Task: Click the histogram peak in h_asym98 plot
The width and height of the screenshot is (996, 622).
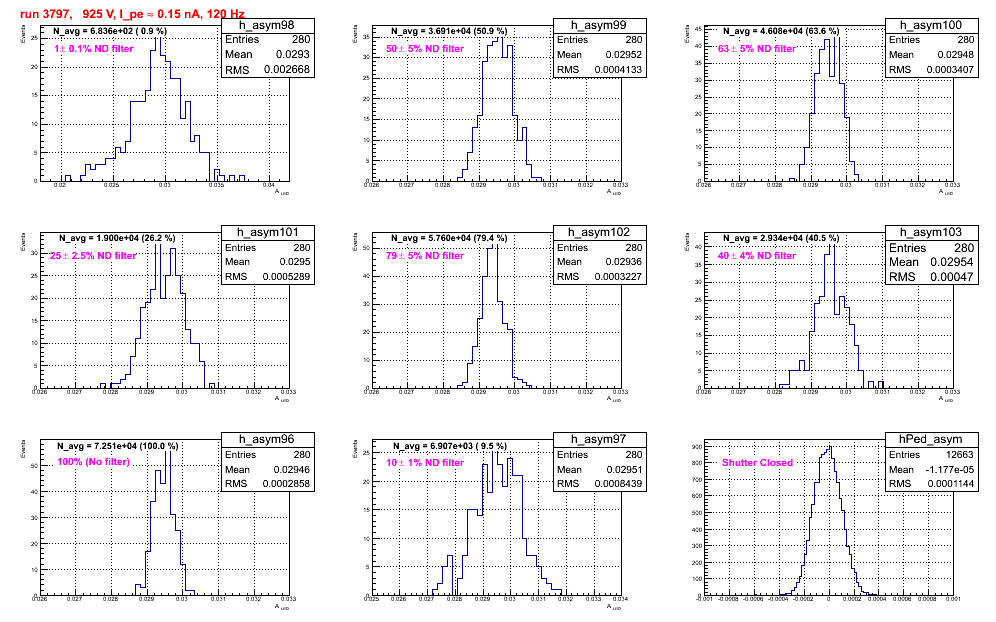Action: 158,39
